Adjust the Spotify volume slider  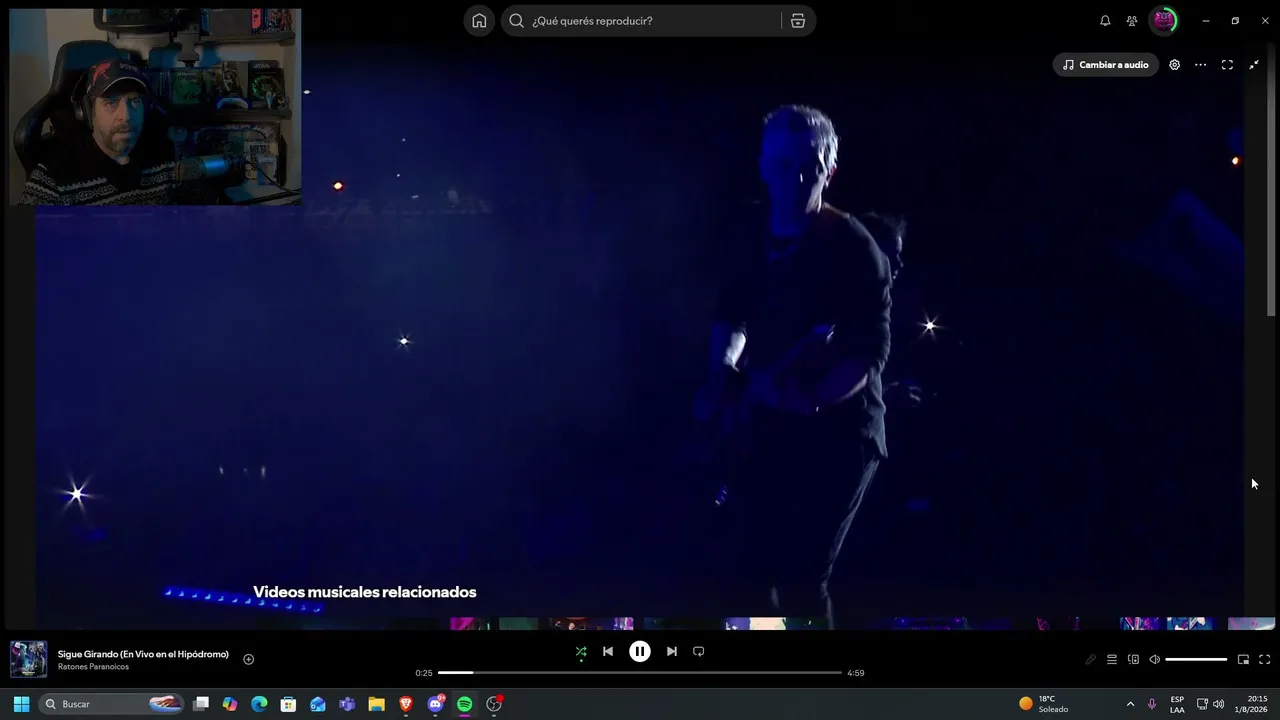[x=1196, y=659]
